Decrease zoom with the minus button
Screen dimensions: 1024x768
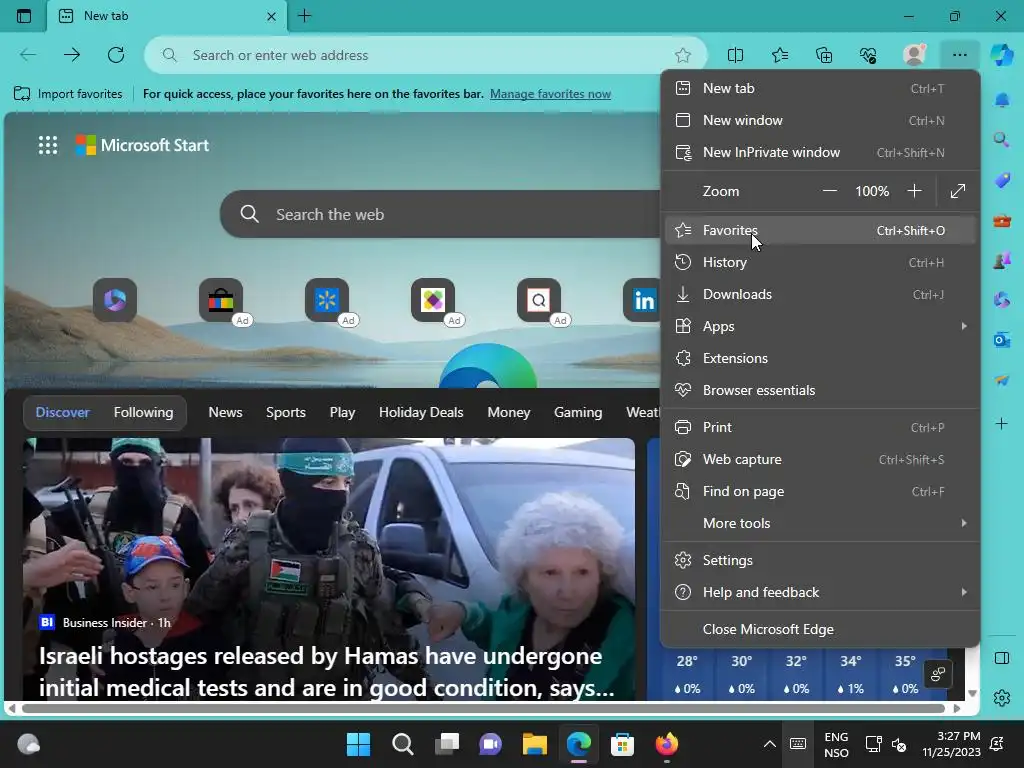pos(829,191)
